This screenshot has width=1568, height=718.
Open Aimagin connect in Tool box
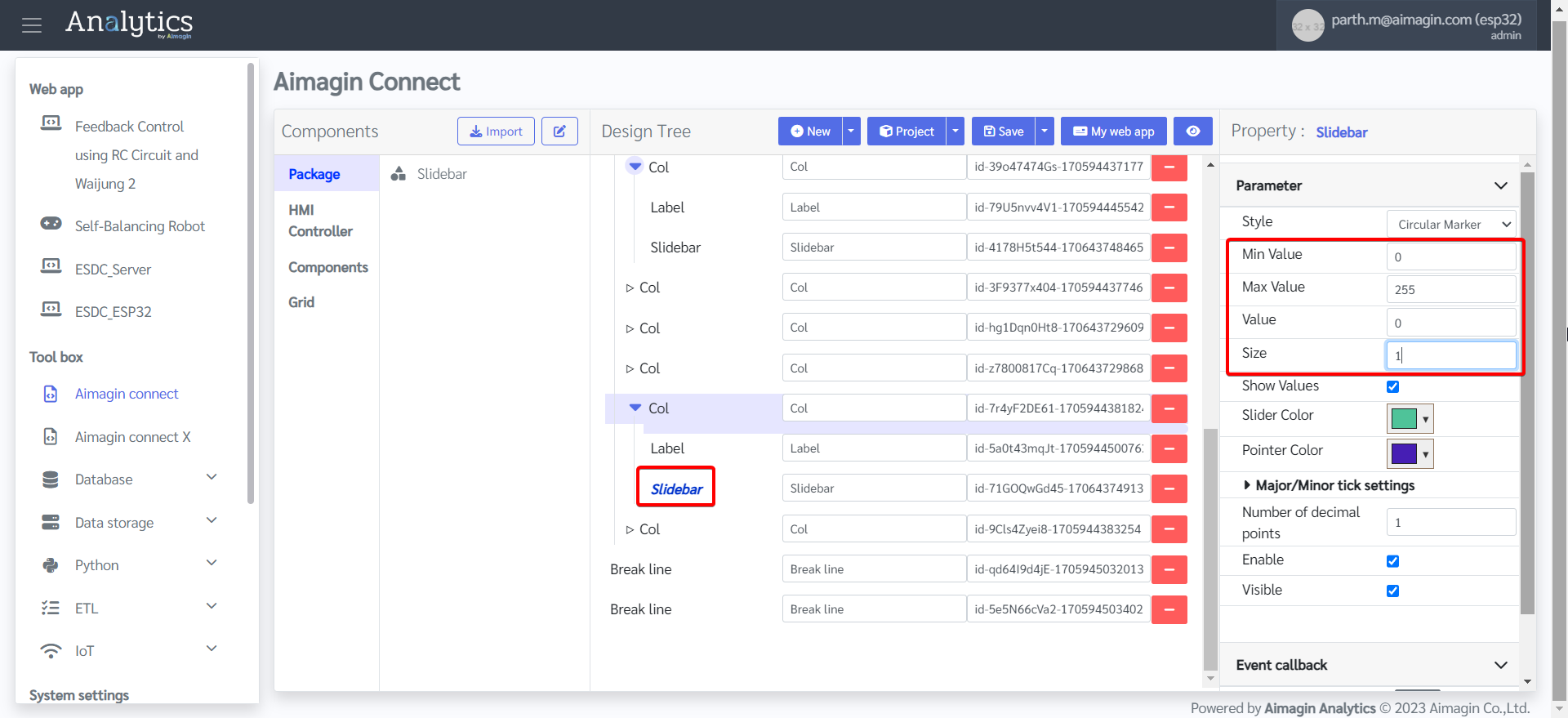127,394
